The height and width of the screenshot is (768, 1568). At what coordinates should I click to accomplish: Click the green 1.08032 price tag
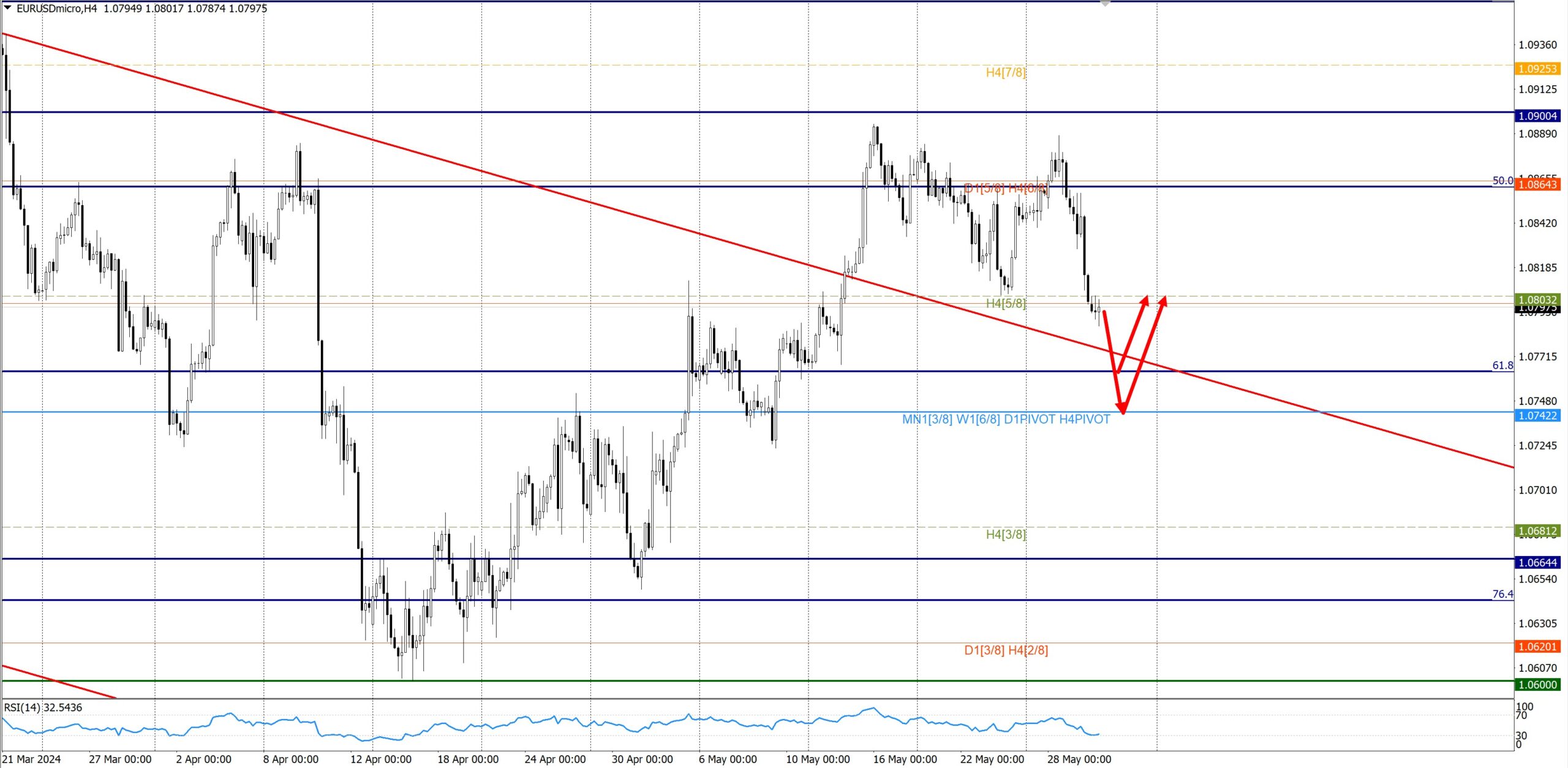tap(1537, 299)
